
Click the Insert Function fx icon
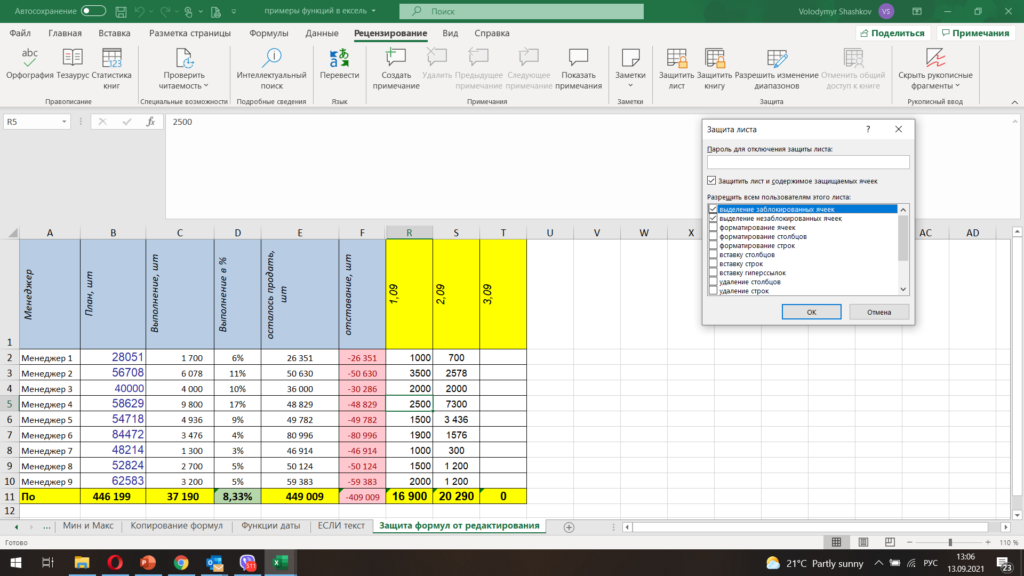[x=150, y=121]
